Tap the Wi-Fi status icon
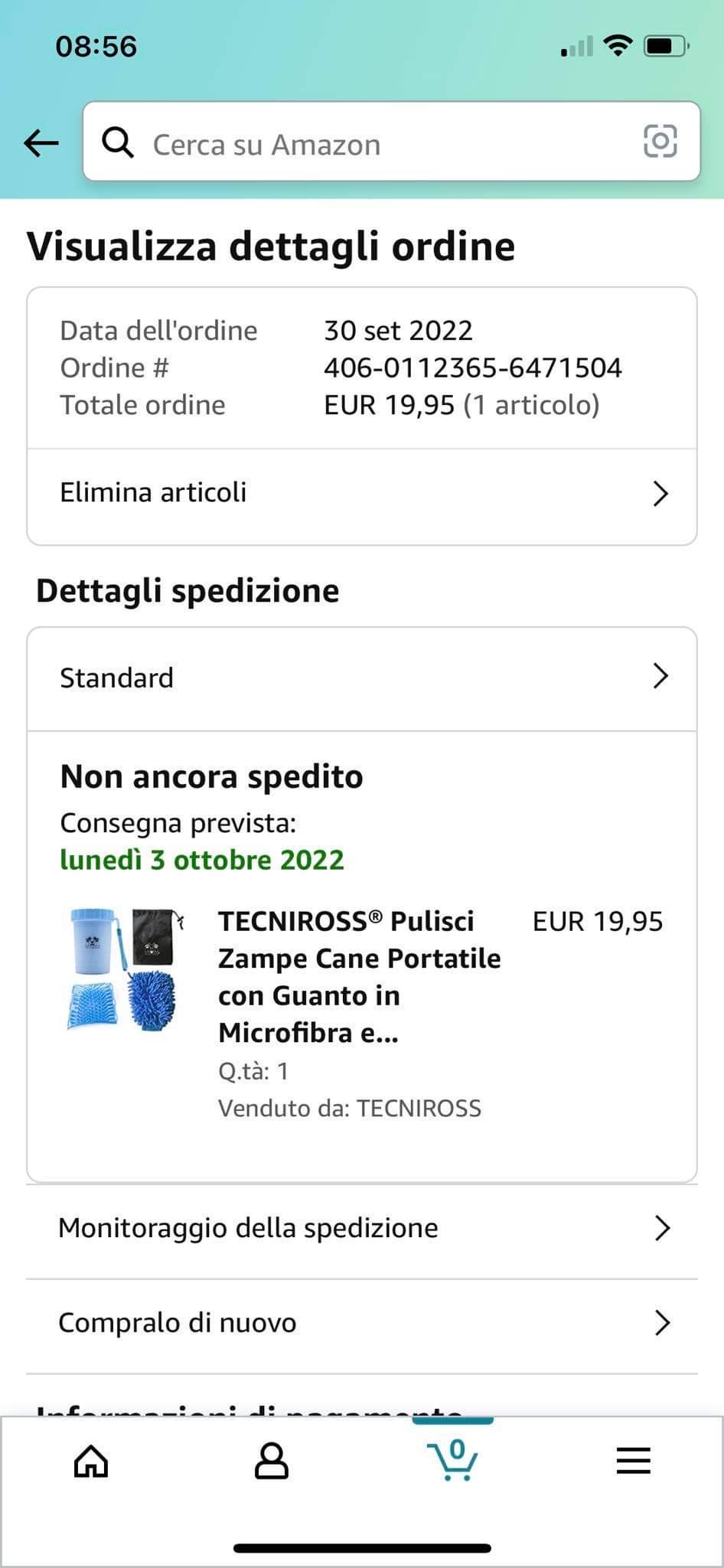 tap(618, 46)
